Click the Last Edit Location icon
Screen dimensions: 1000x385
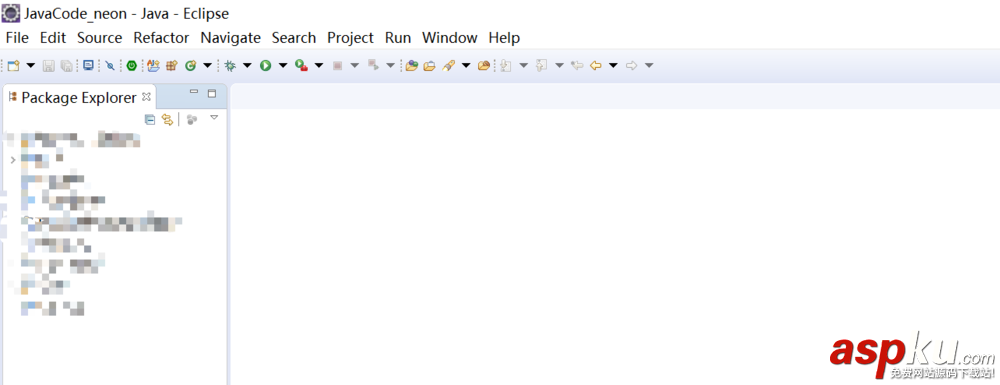(x=577, y=65)
